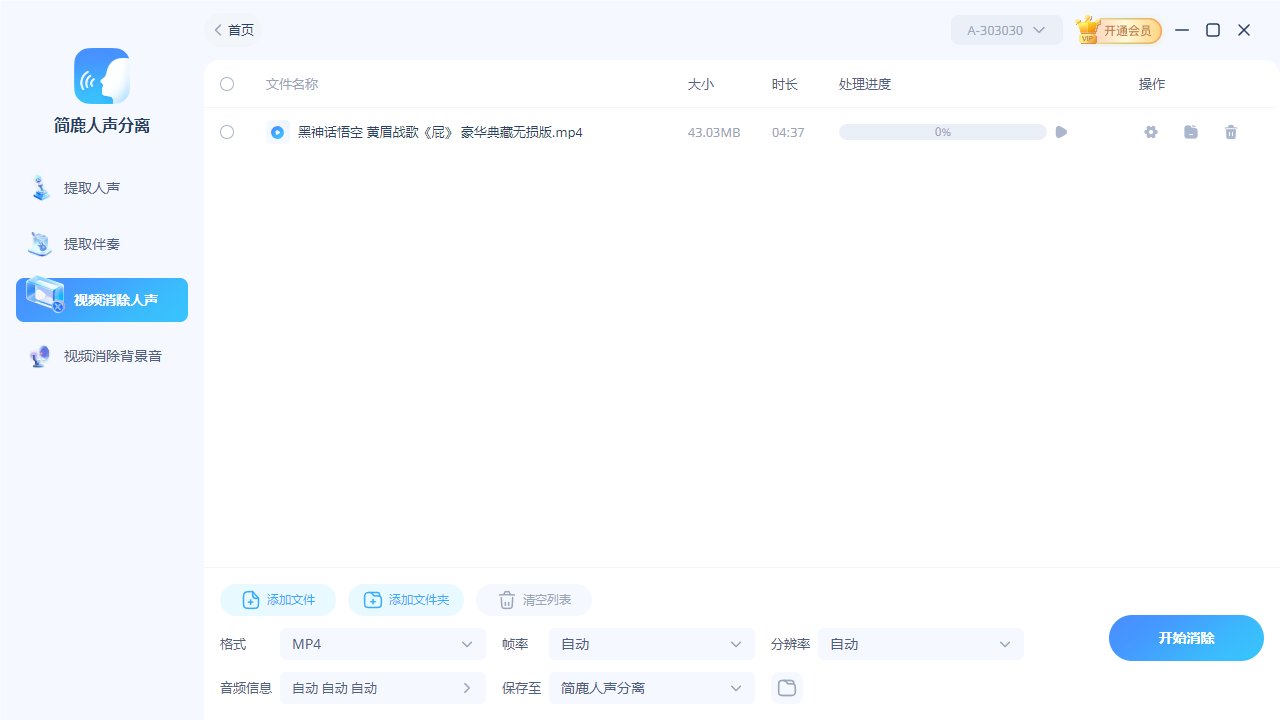Open output folder for the 黑神话悟空 file
Image resolution: width=1280 pixels, height=720 pixels.
1190,132
